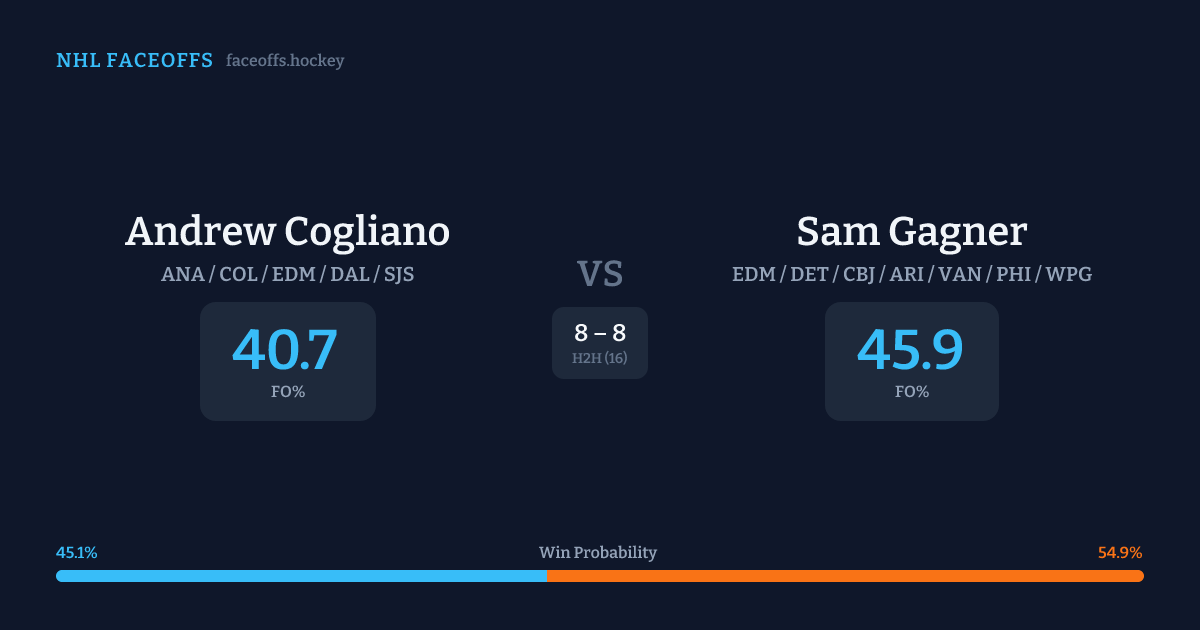The image size is (1200, 630).
Task: Click Gagner's team list starting with EDM
Action: pos(911,274)
